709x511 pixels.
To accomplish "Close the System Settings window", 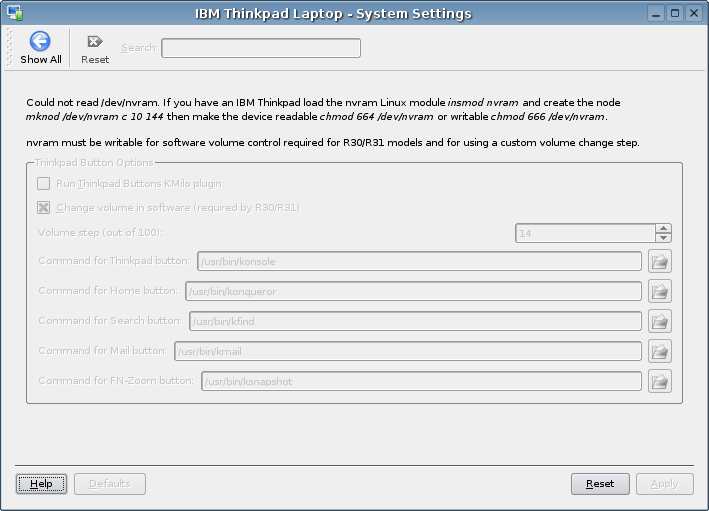I will (694, 13).
